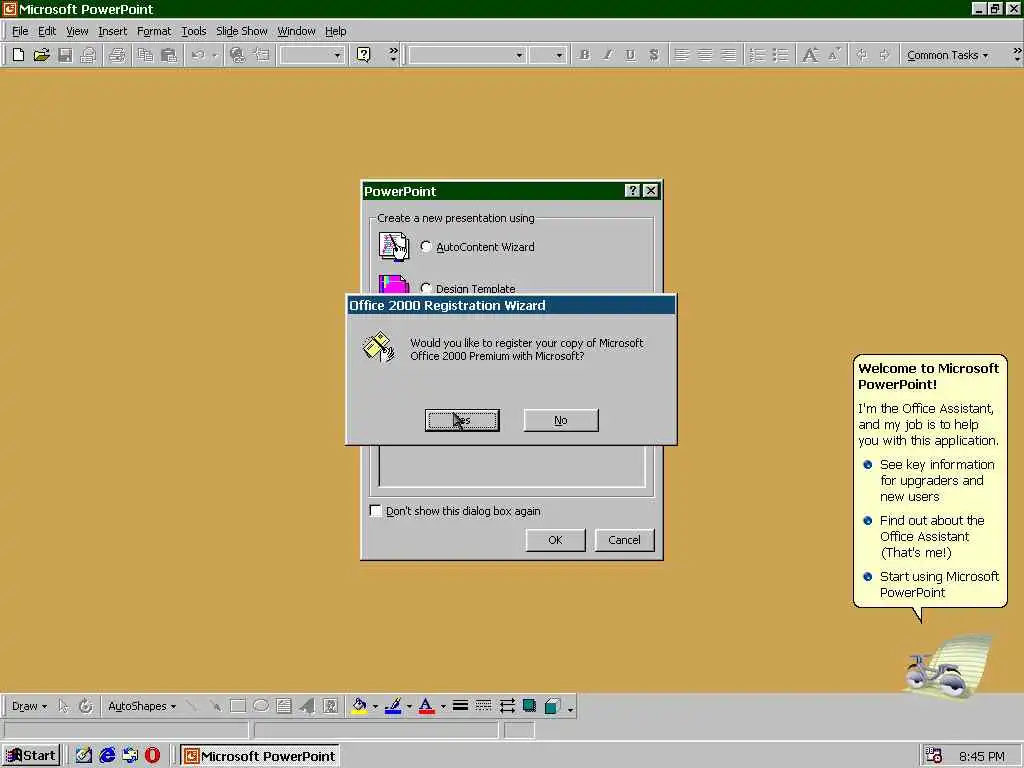Click No in Registration Wizard dialog
This screenshot has width=1024, height=768.
point(560,420)
